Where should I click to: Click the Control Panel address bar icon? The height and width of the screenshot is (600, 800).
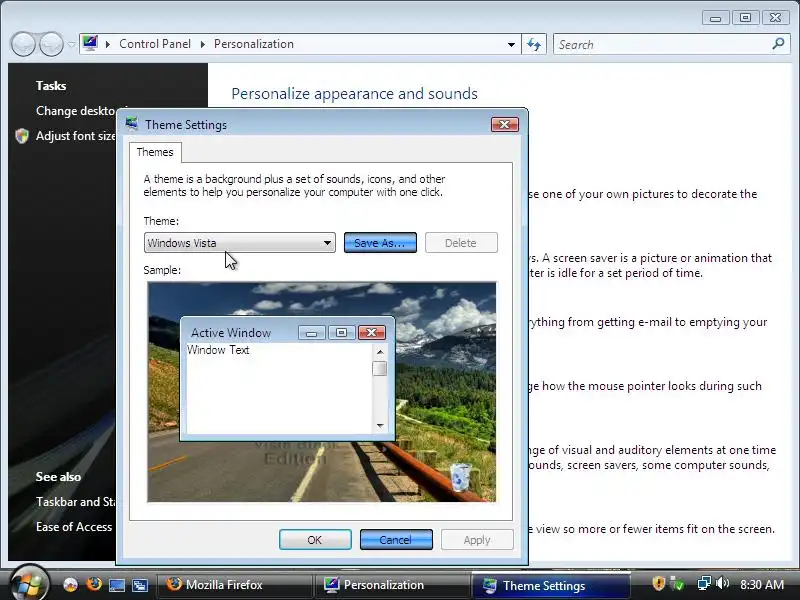pos(90,43)
